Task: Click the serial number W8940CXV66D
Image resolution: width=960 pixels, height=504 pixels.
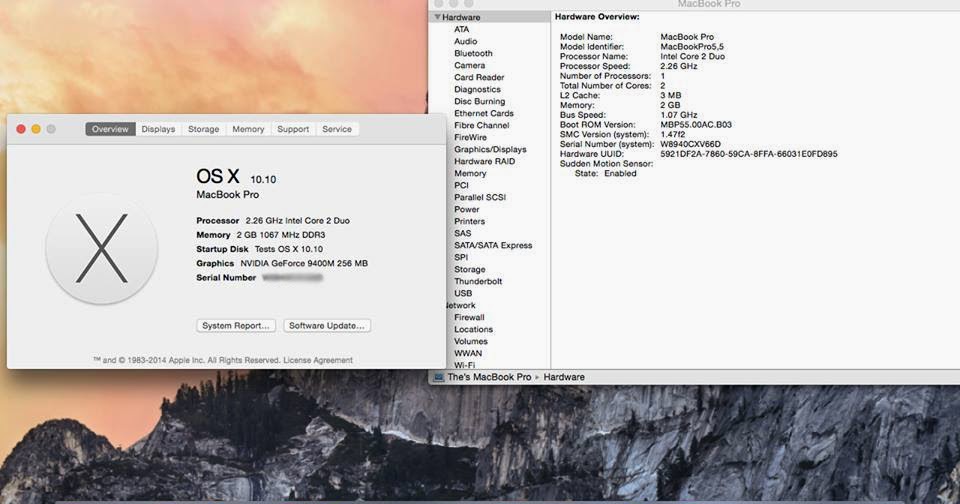Action: [691, 144]
